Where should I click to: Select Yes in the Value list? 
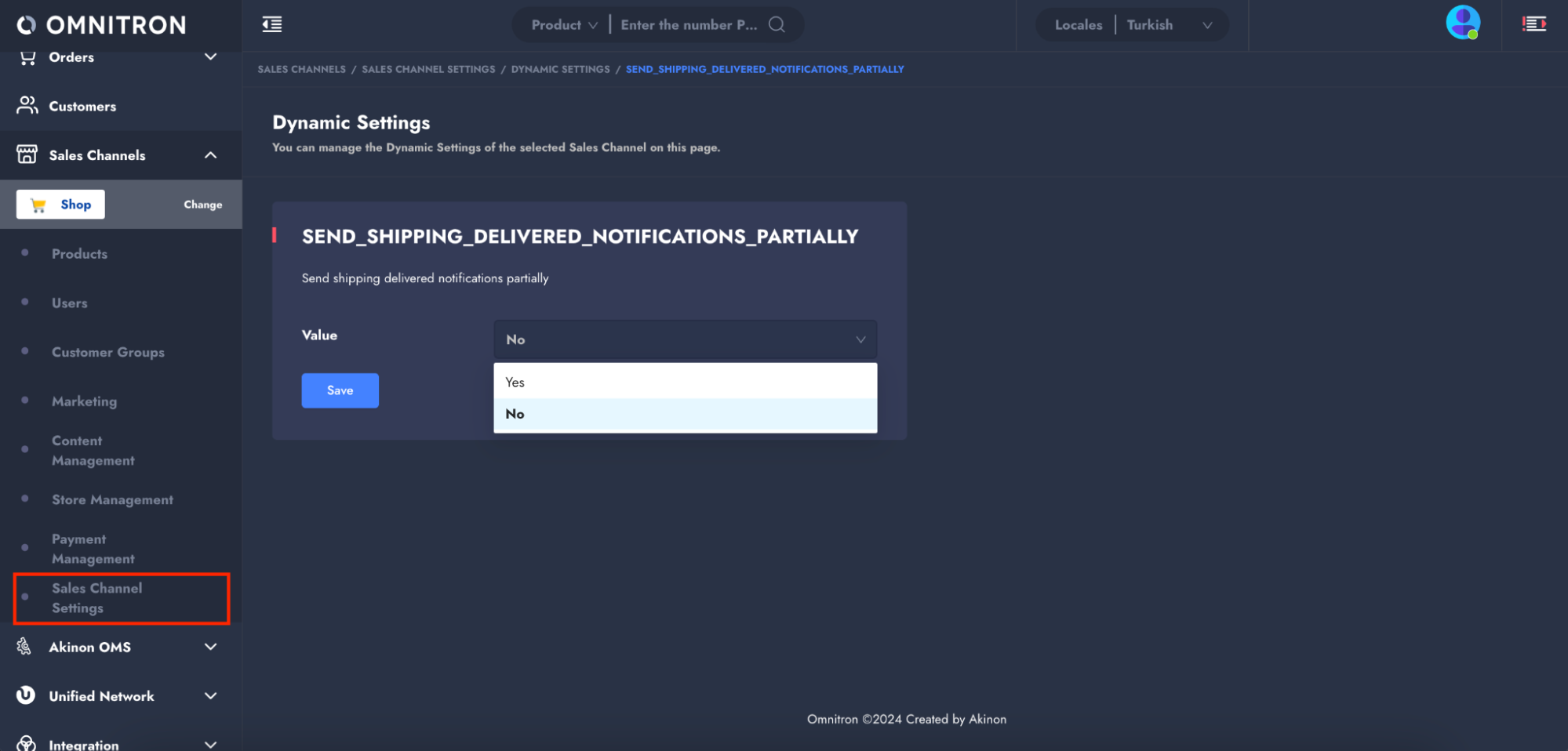(685, 382)
